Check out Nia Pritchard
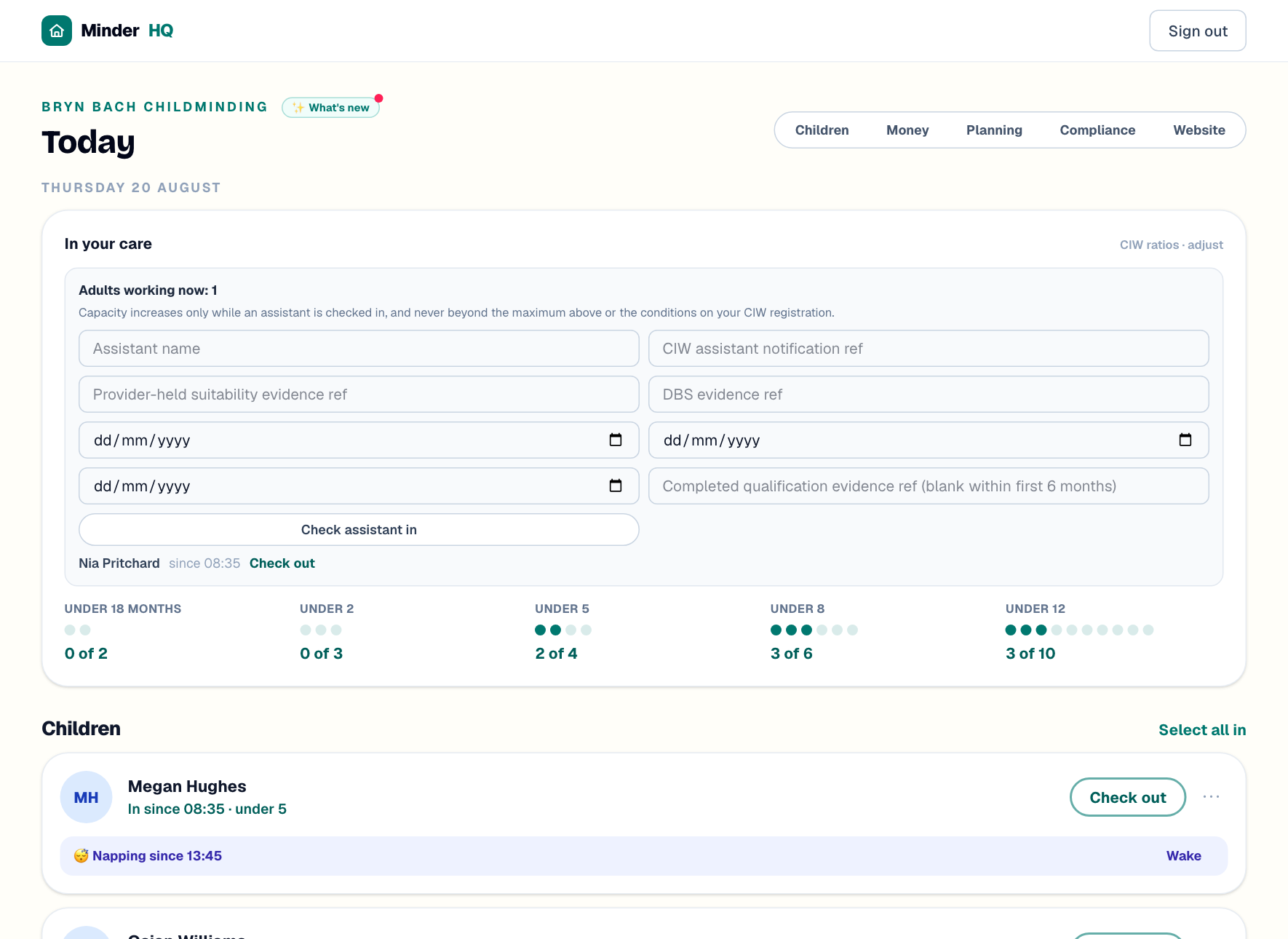This screenshot has width=1288, height=939. [282, 563]
